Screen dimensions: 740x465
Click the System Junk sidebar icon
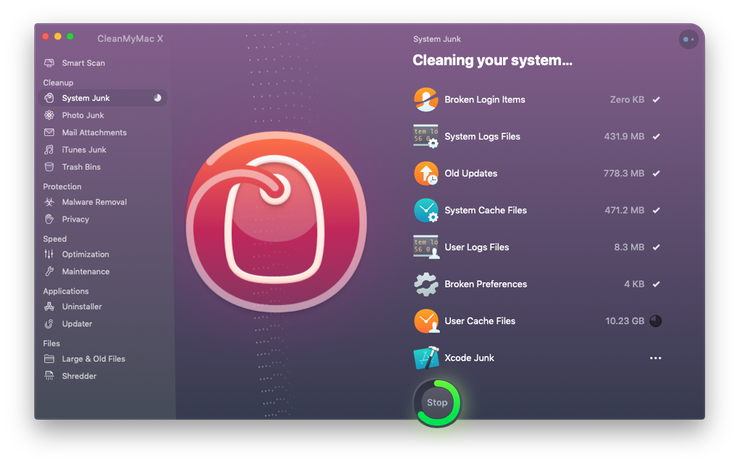point(49,98)
